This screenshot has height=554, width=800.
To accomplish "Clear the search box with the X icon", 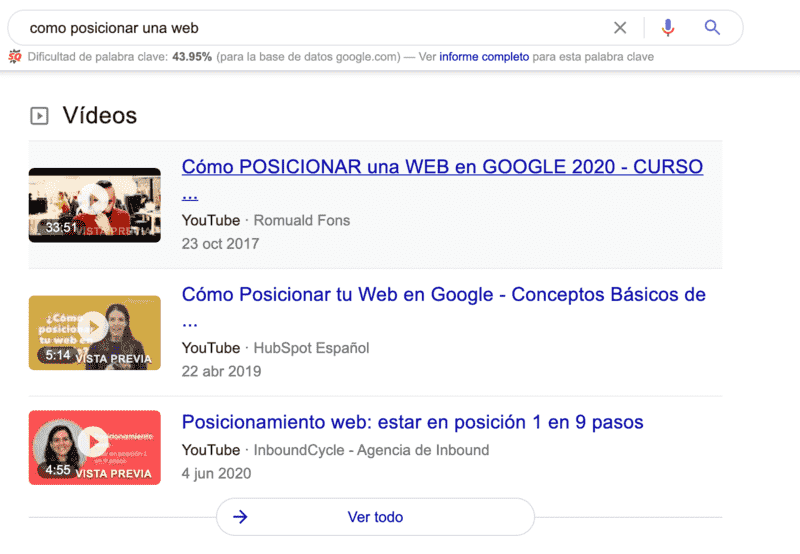I will (x=619, y=28).
